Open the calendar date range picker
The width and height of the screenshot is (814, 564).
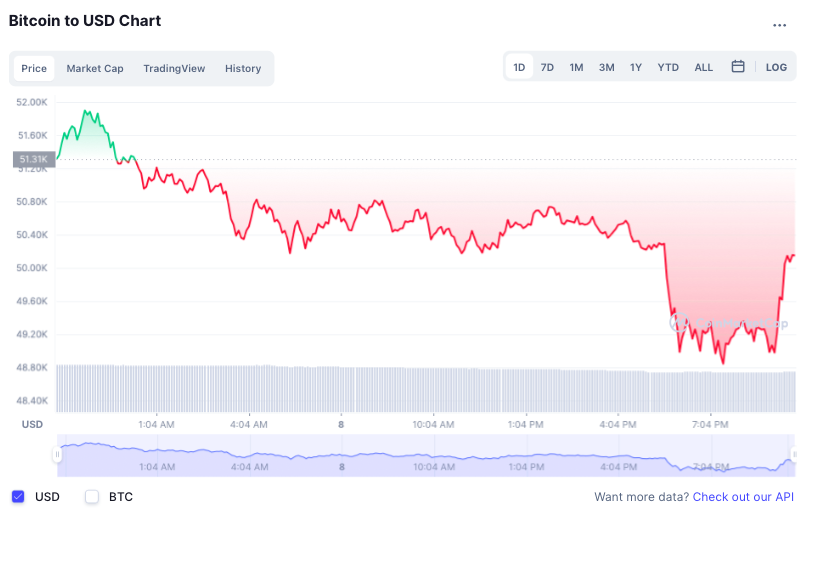tap(738, 67)
